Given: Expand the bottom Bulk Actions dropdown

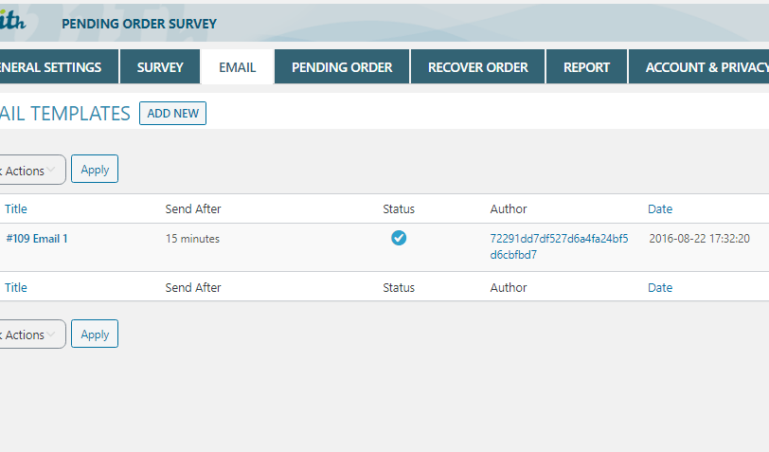Looking at the screenshot, I should (x=30, y=335).
